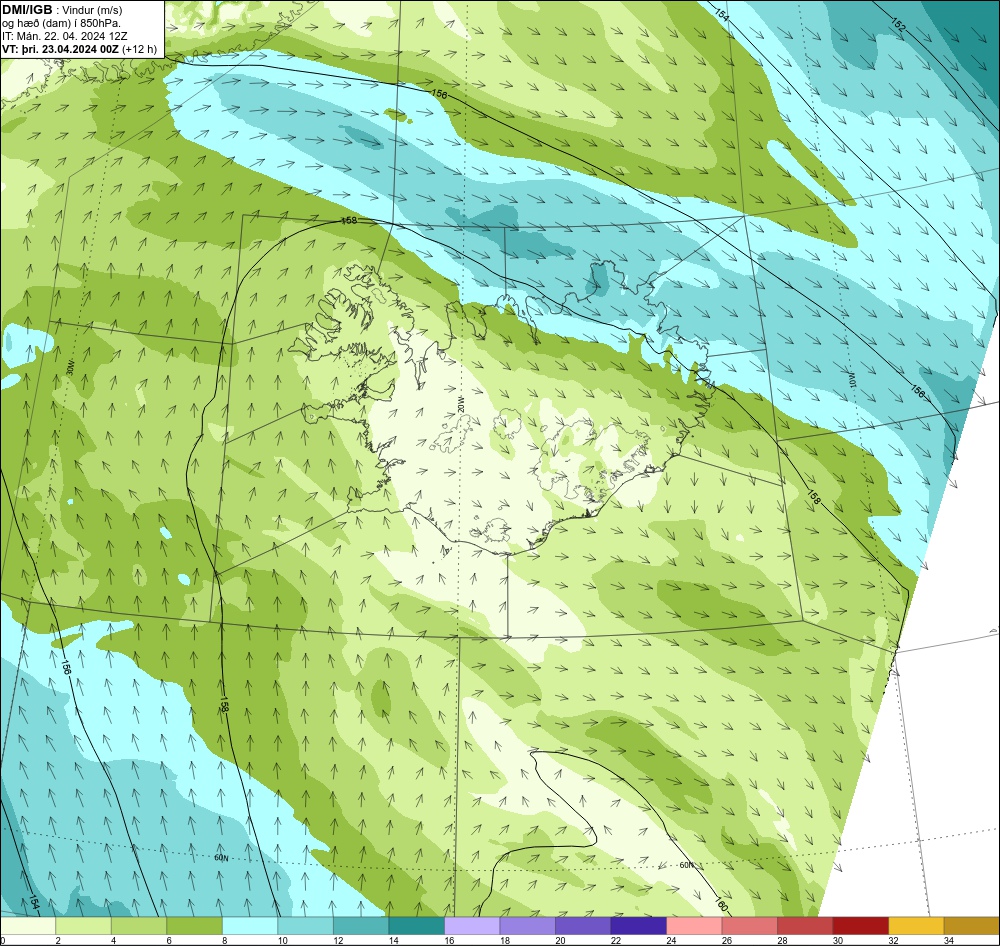Screen dimensions: 1000x946
Task: Click the legend tick label '16'
Action: (449, 940)
